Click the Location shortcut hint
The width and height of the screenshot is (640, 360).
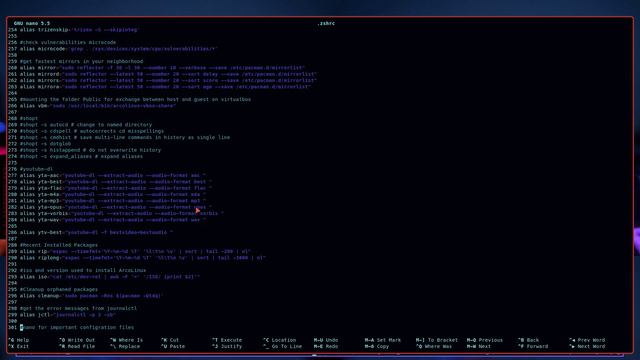point(280,340)
